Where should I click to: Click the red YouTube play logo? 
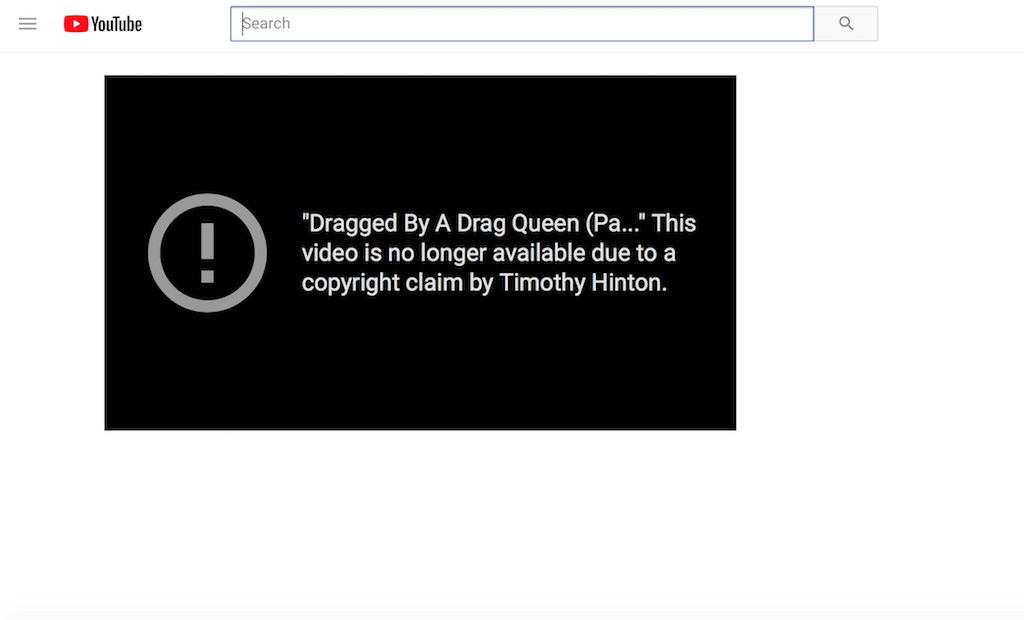click(76, 24)
